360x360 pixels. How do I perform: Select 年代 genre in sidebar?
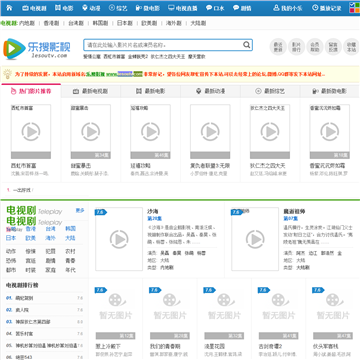[x=70, y=270]
